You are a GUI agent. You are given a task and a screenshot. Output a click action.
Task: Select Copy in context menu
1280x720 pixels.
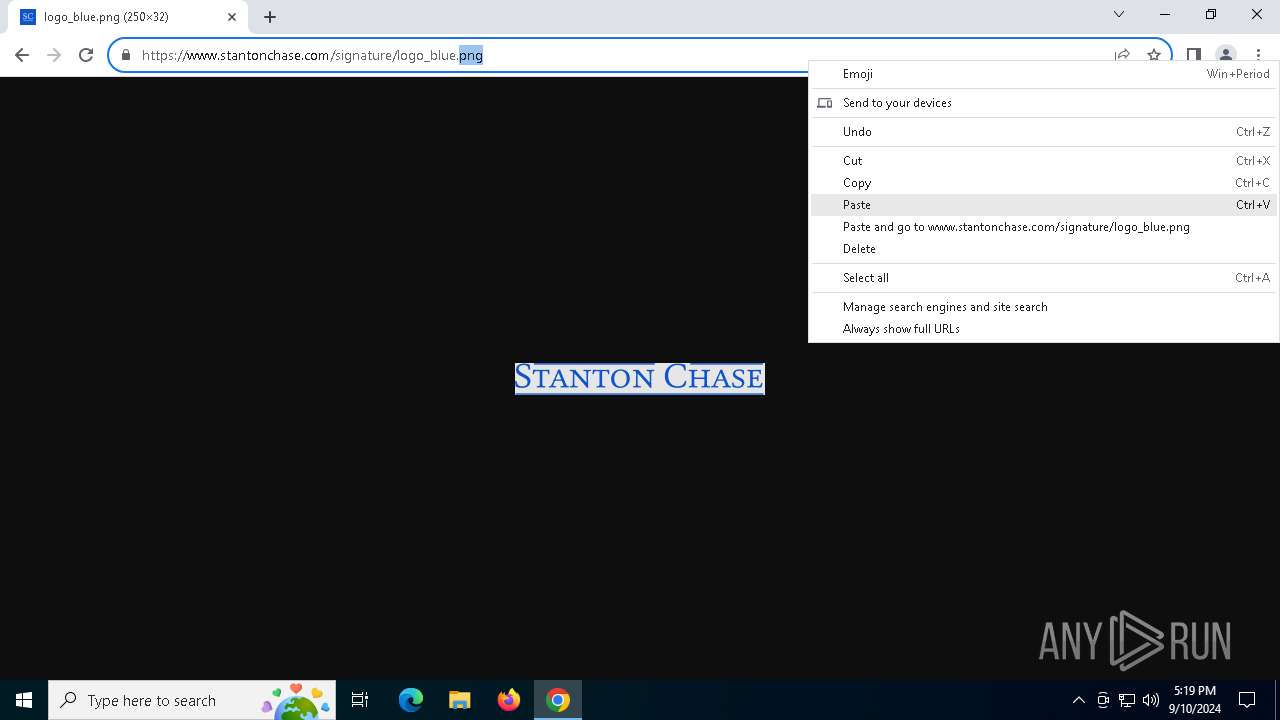1044,183
